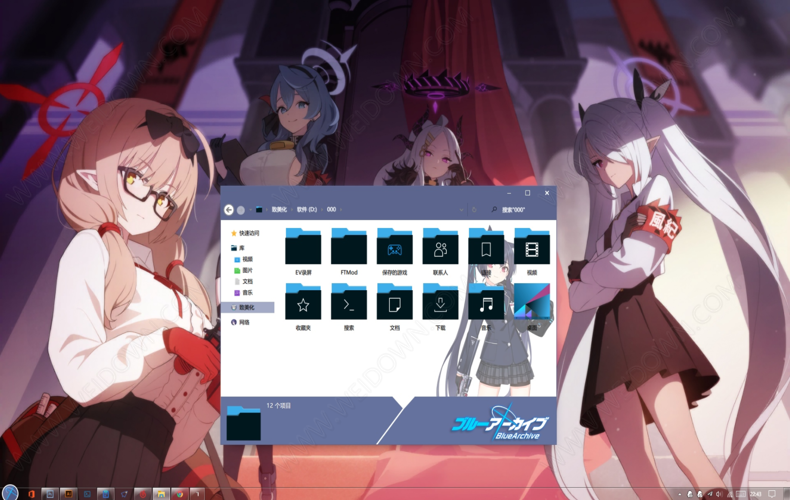Open the 搜索 command-prompt folder

[349, 307]
